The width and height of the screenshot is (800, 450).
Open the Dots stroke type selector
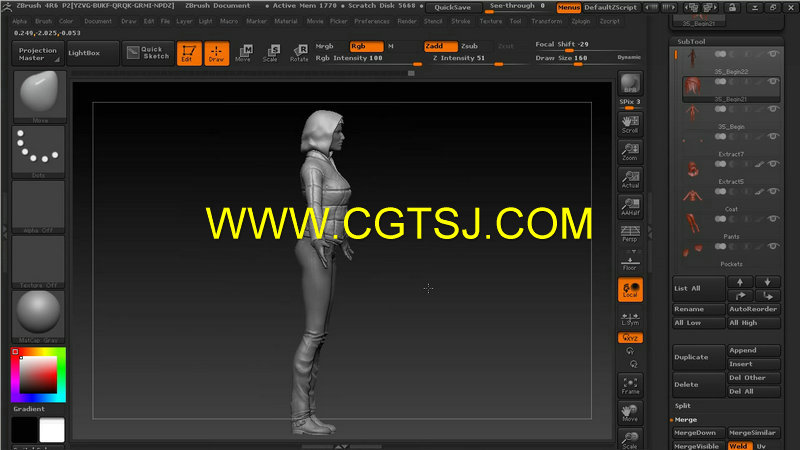[x=39, y=152]
